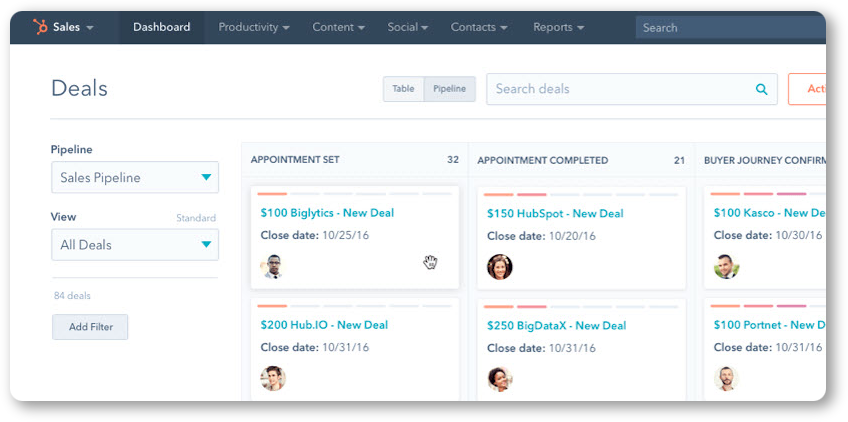Click the stage progress bar on BigDataX card

pos(581,306)
